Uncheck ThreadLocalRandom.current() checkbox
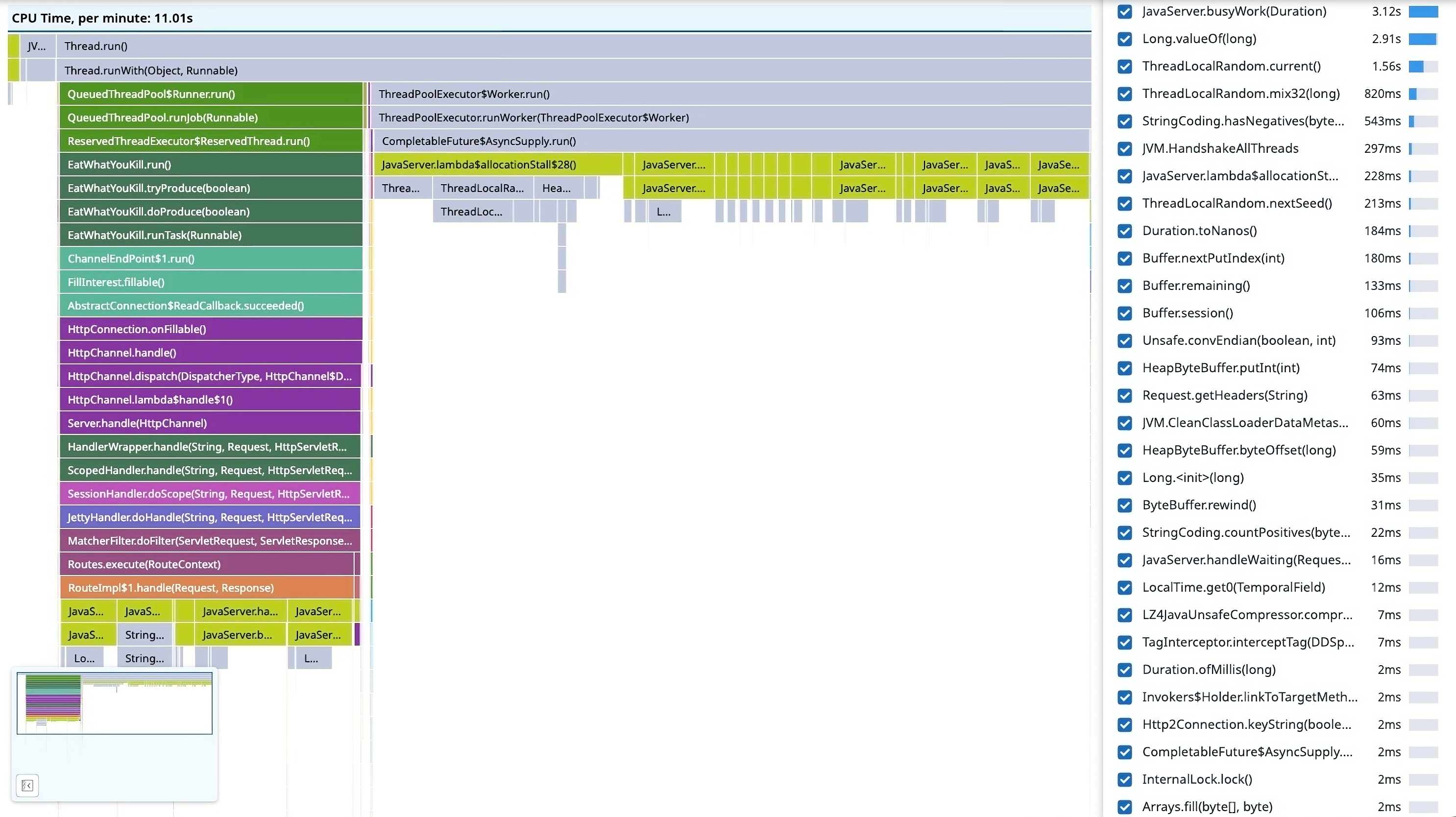The height and width of the screenshot is (817, 1456). [x=1125, y=66]
